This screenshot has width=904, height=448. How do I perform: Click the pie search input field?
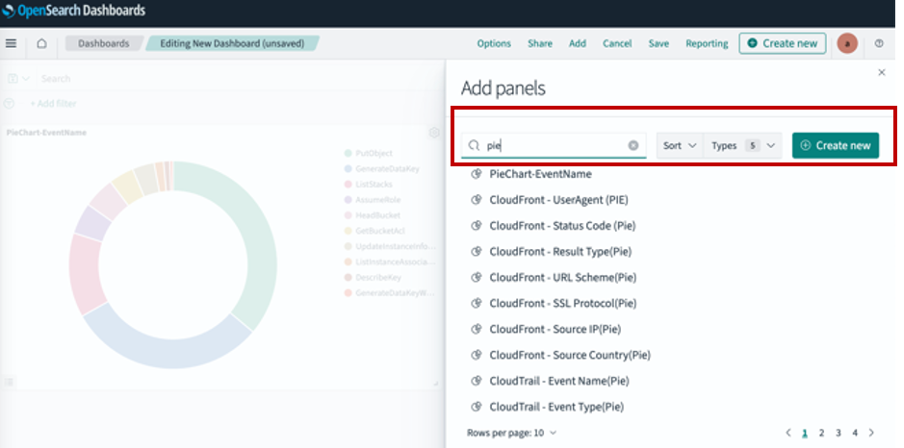click(553, 145)
